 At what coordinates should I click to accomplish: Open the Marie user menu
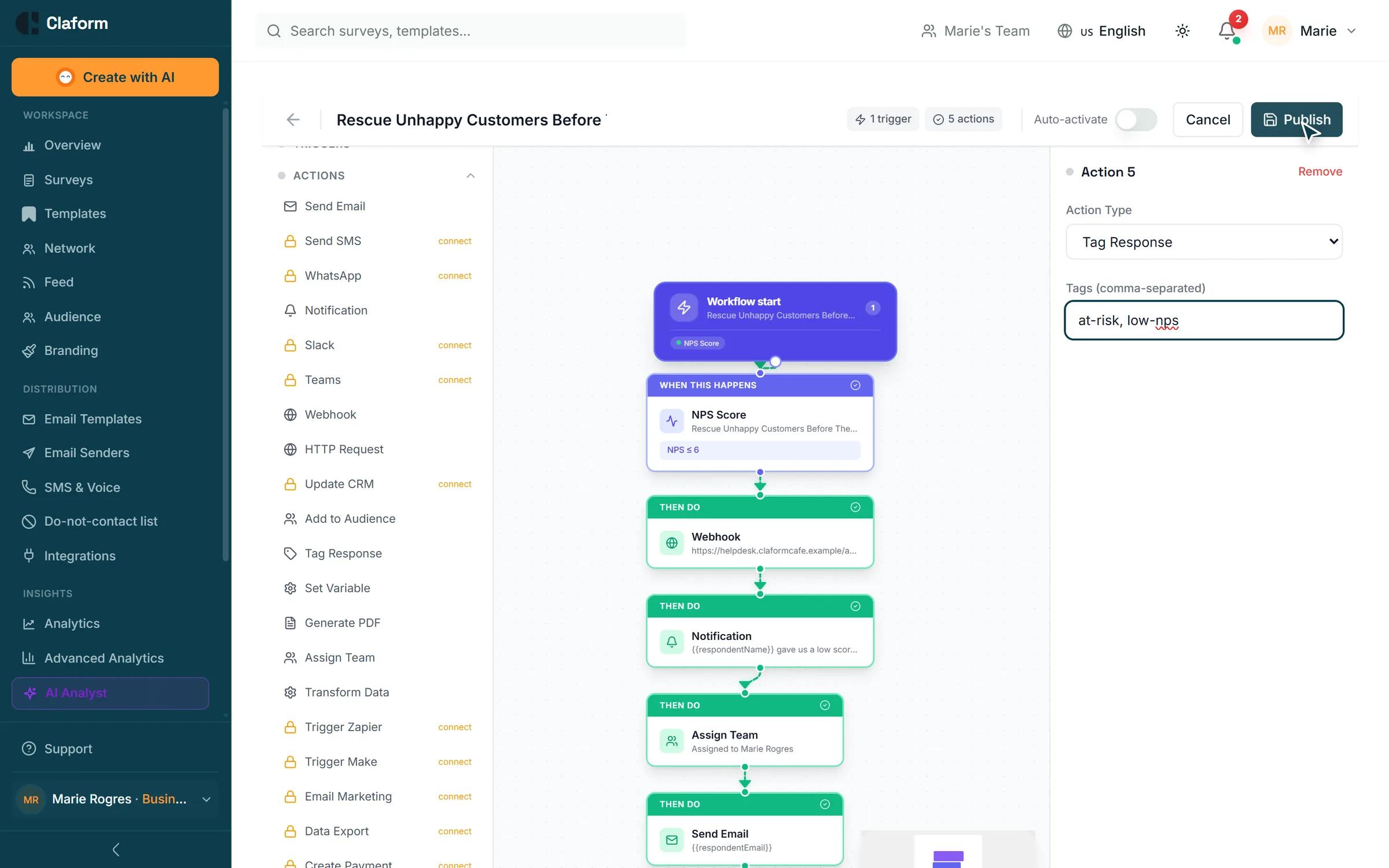pyautogui.click(x=1310, y=31)
